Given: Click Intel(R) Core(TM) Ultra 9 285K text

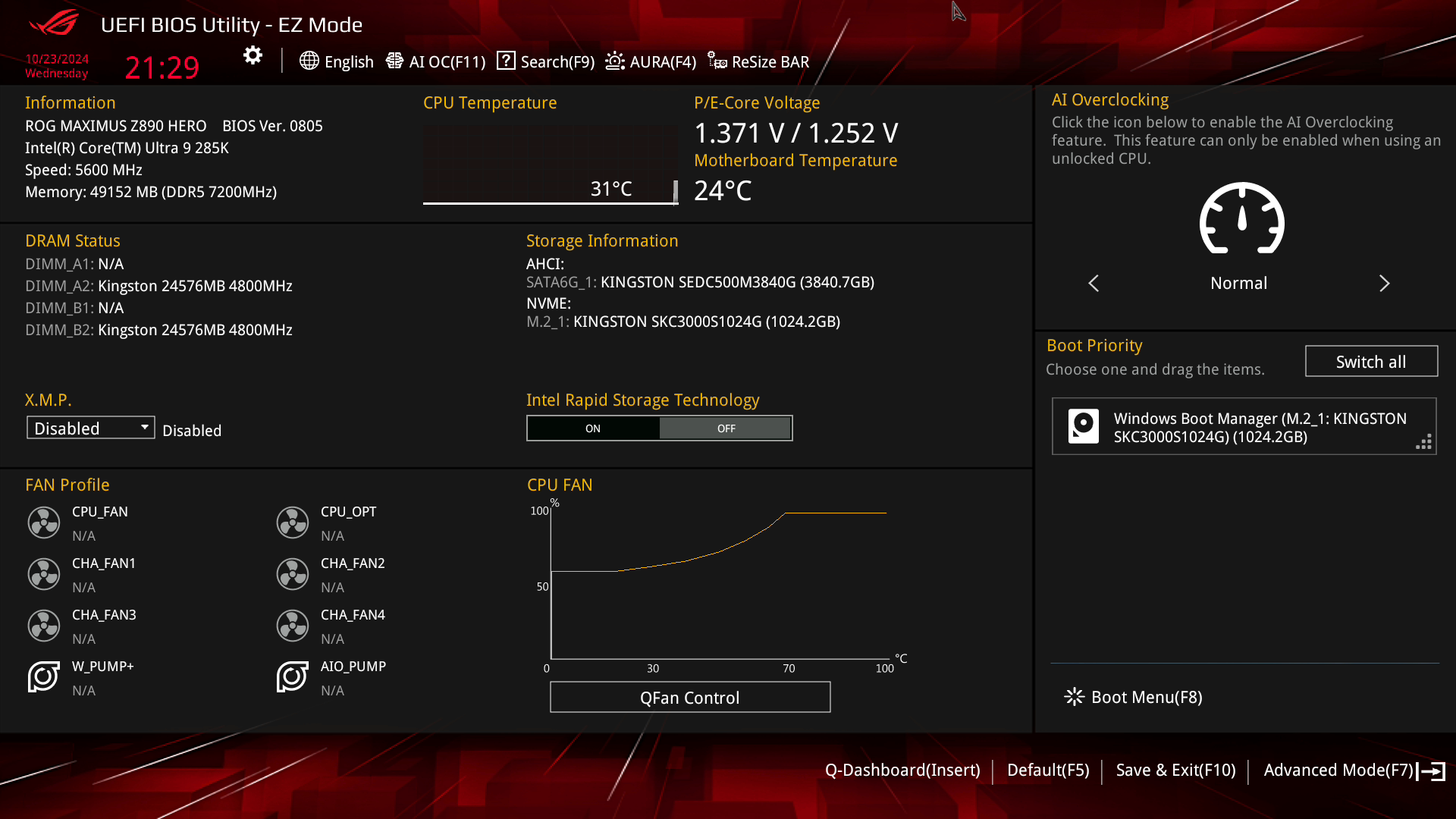Looking at the screenshot, I should click(127, 148).
